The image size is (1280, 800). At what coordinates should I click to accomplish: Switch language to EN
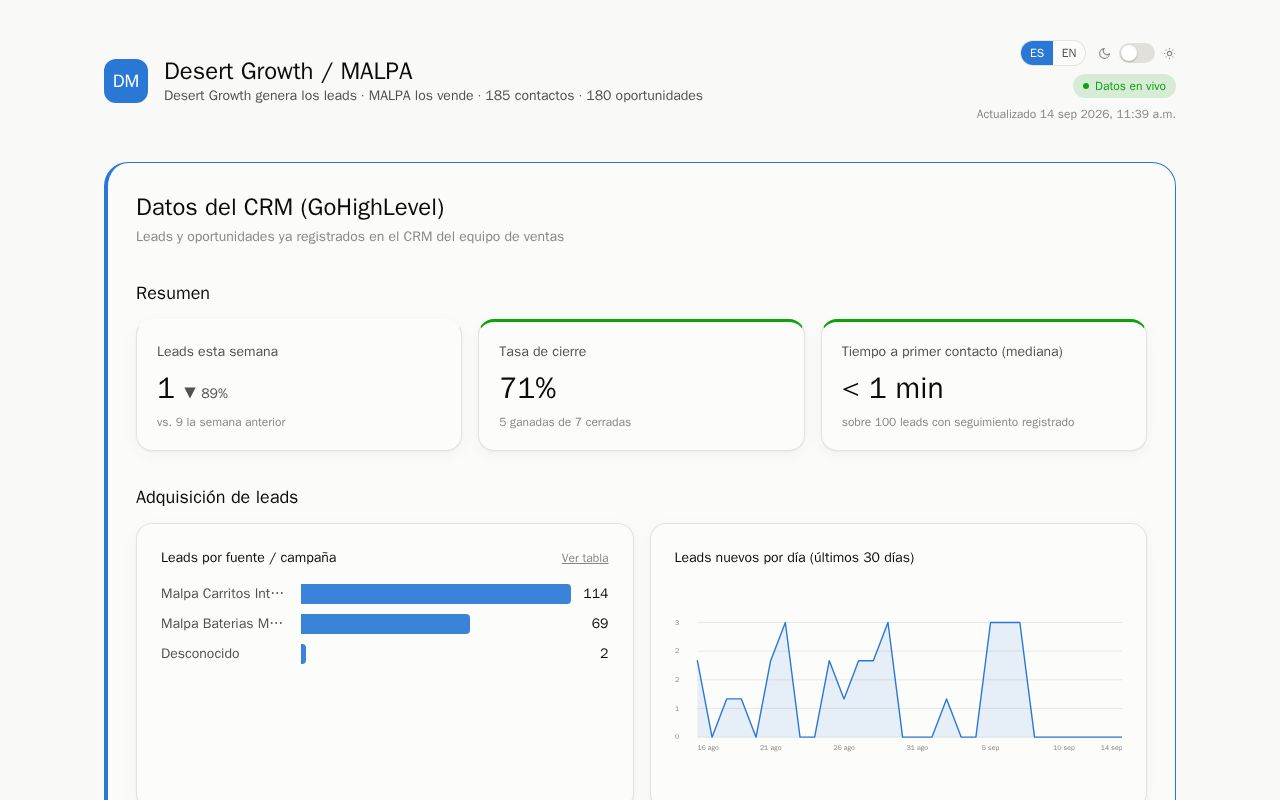click(1069, 53)
